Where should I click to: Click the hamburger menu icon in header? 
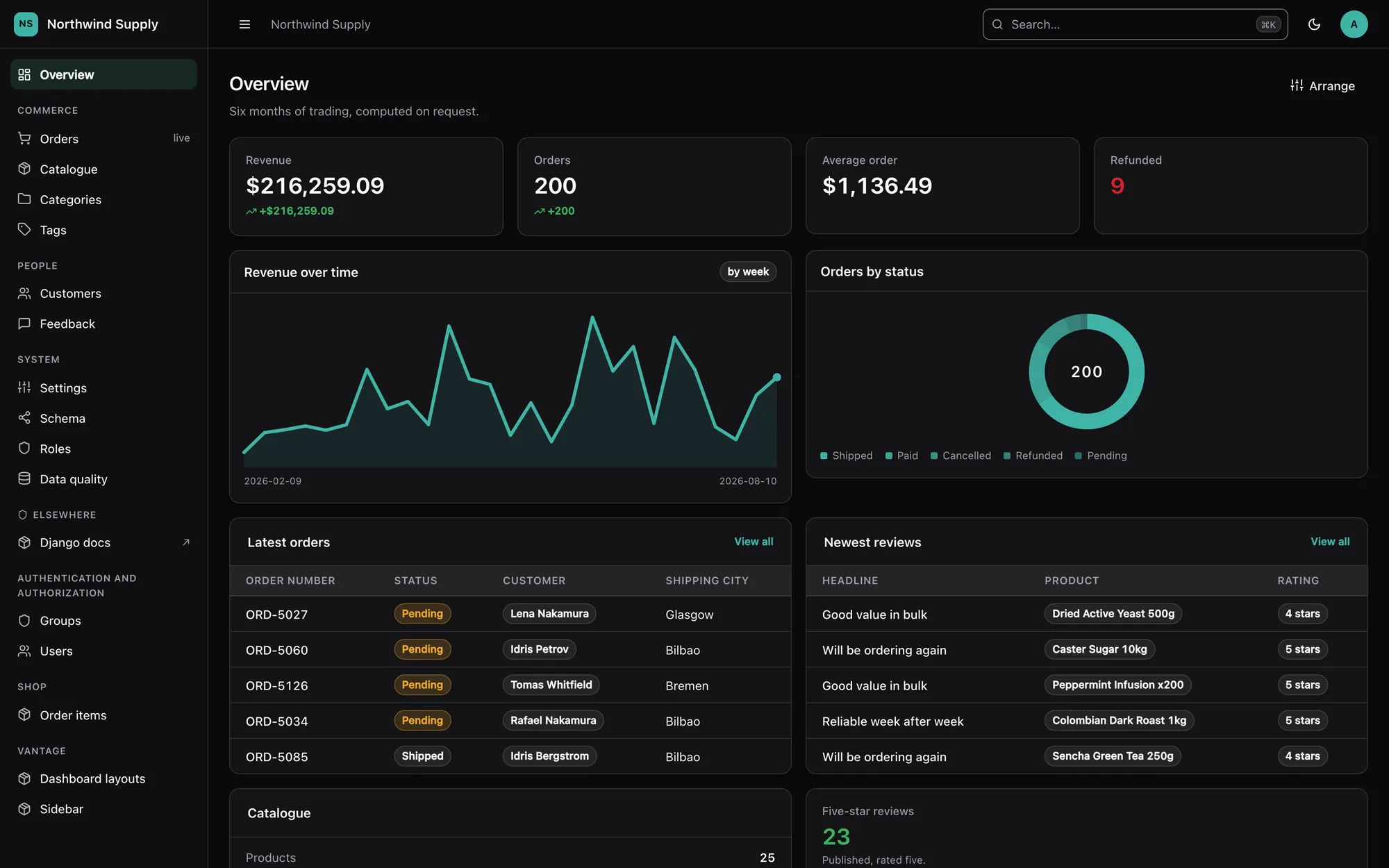pyautogui.click(x=244, y=24)
